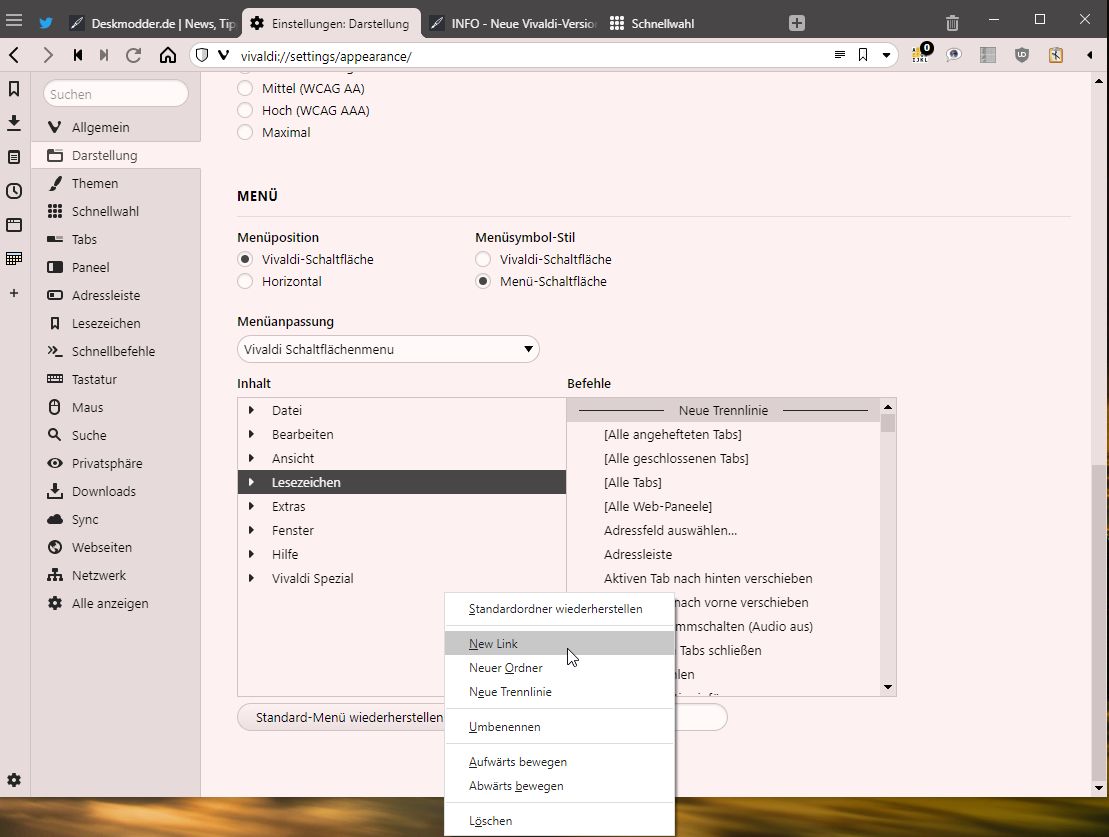Image resolution: width=1109 pixels, height=837 pixels.
Task: Choose New Link from the context menu
Action: (559, 644)
